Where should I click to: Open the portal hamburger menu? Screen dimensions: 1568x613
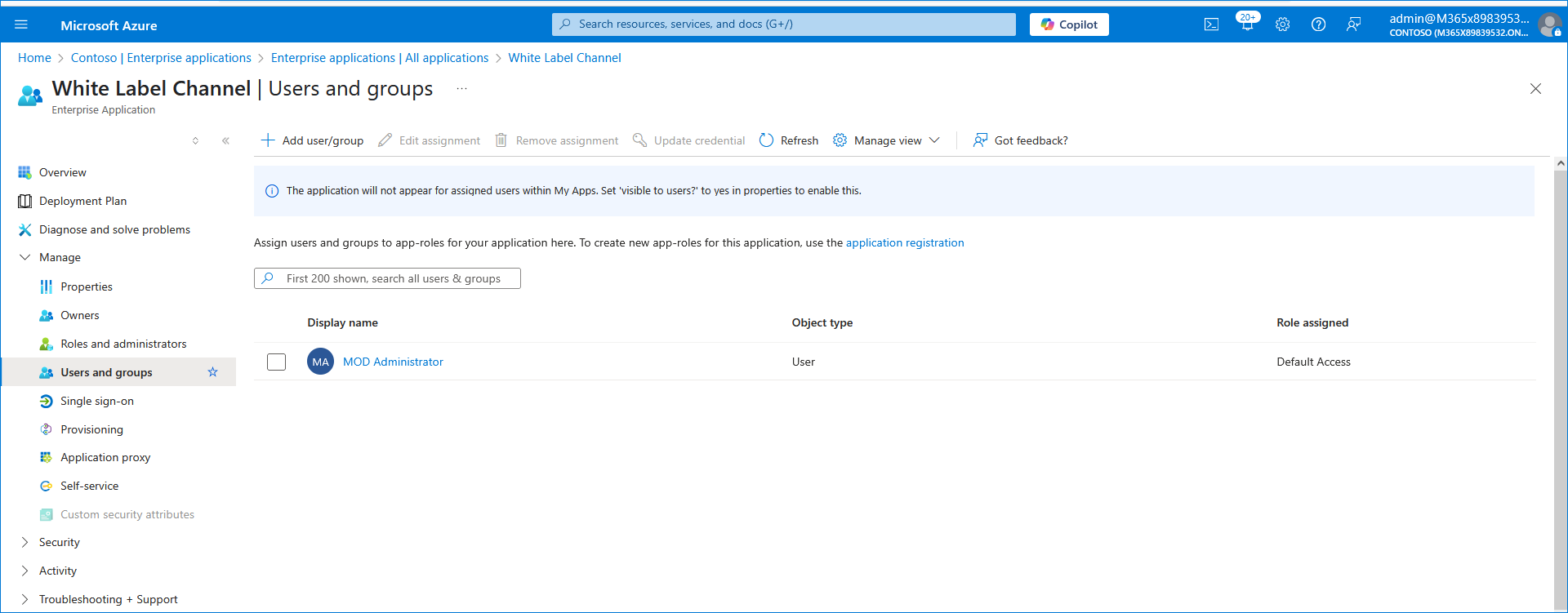[x=21, y=24]
